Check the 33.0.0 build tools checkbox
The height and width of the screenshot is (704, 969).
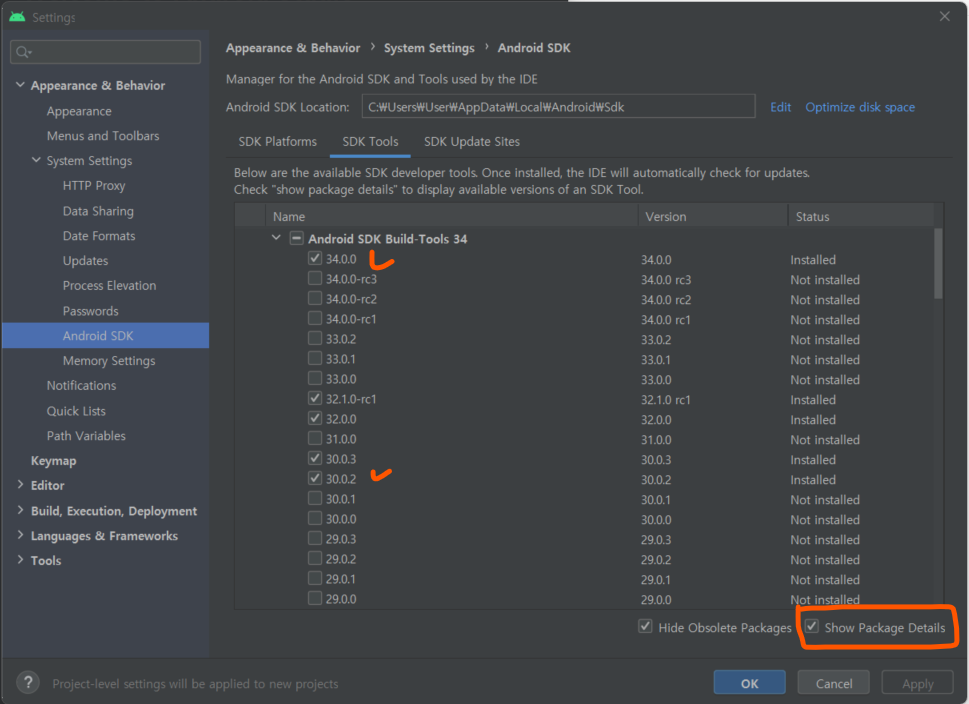(x=315, y=378)
